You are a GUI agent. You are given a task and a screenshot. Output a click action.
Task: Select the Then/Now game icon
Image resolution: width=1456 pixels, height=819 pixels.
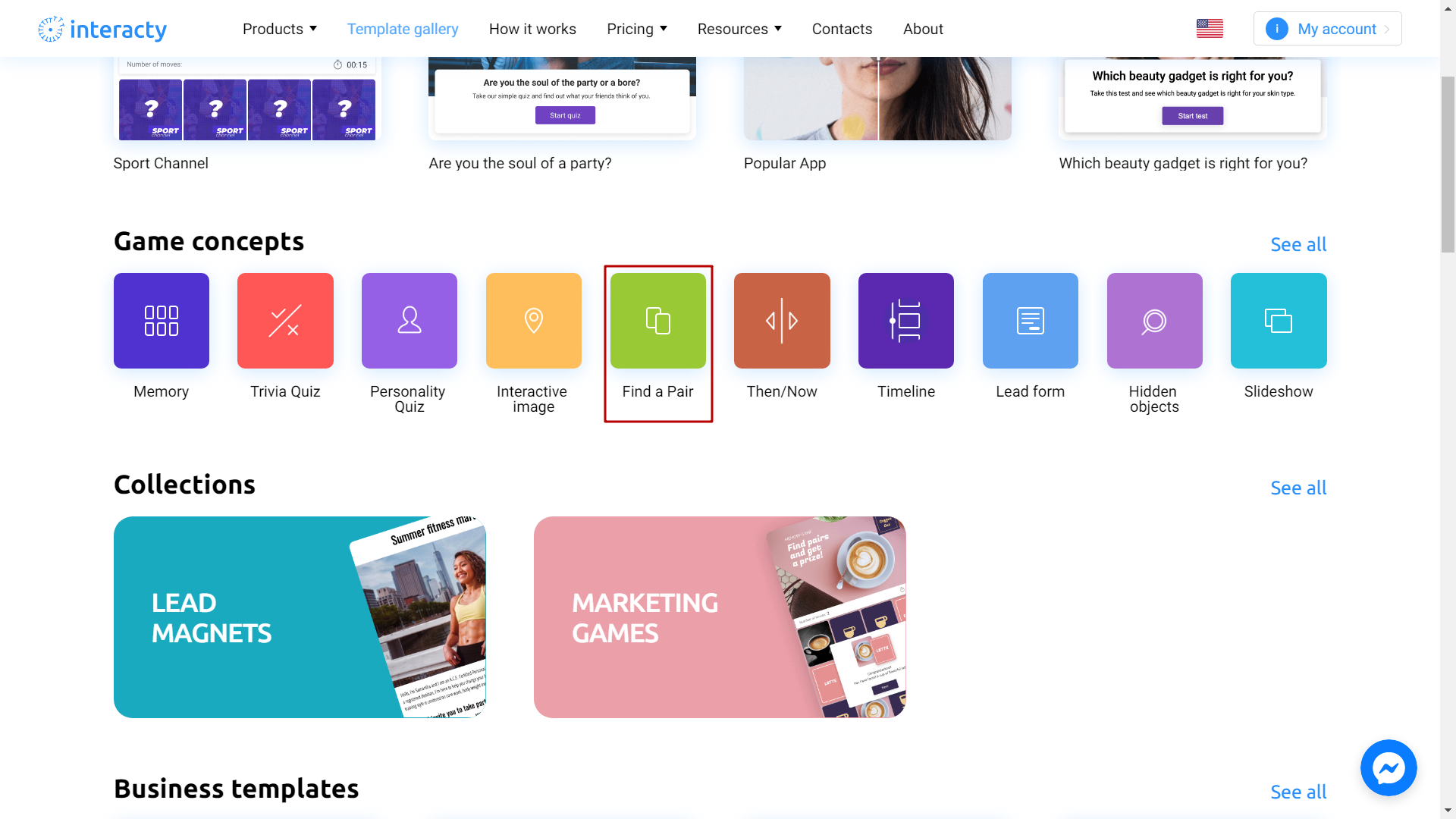point(782,320)
